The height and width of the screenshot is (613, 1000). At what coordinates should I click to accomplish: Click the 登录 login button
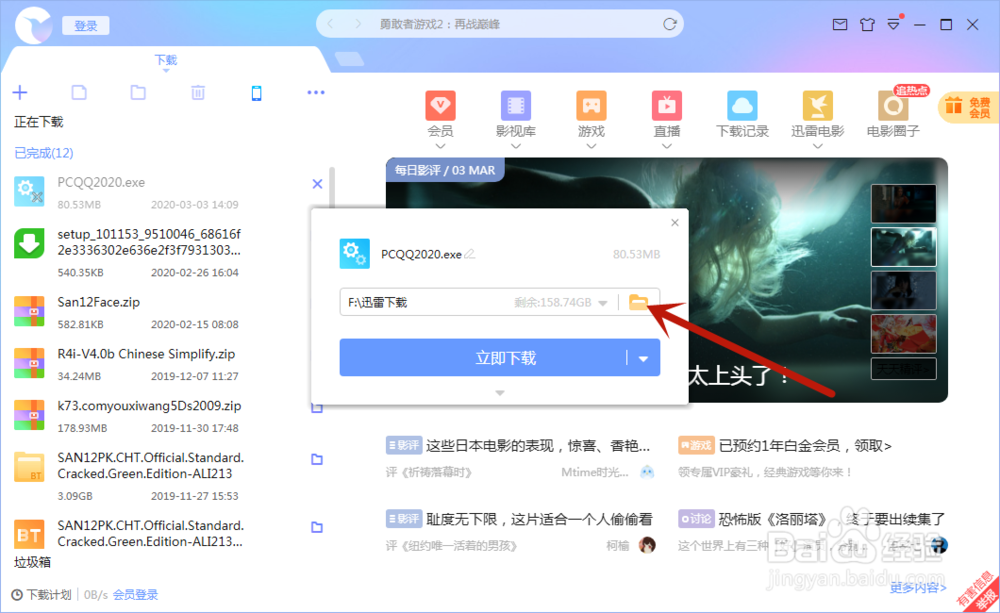85,26
